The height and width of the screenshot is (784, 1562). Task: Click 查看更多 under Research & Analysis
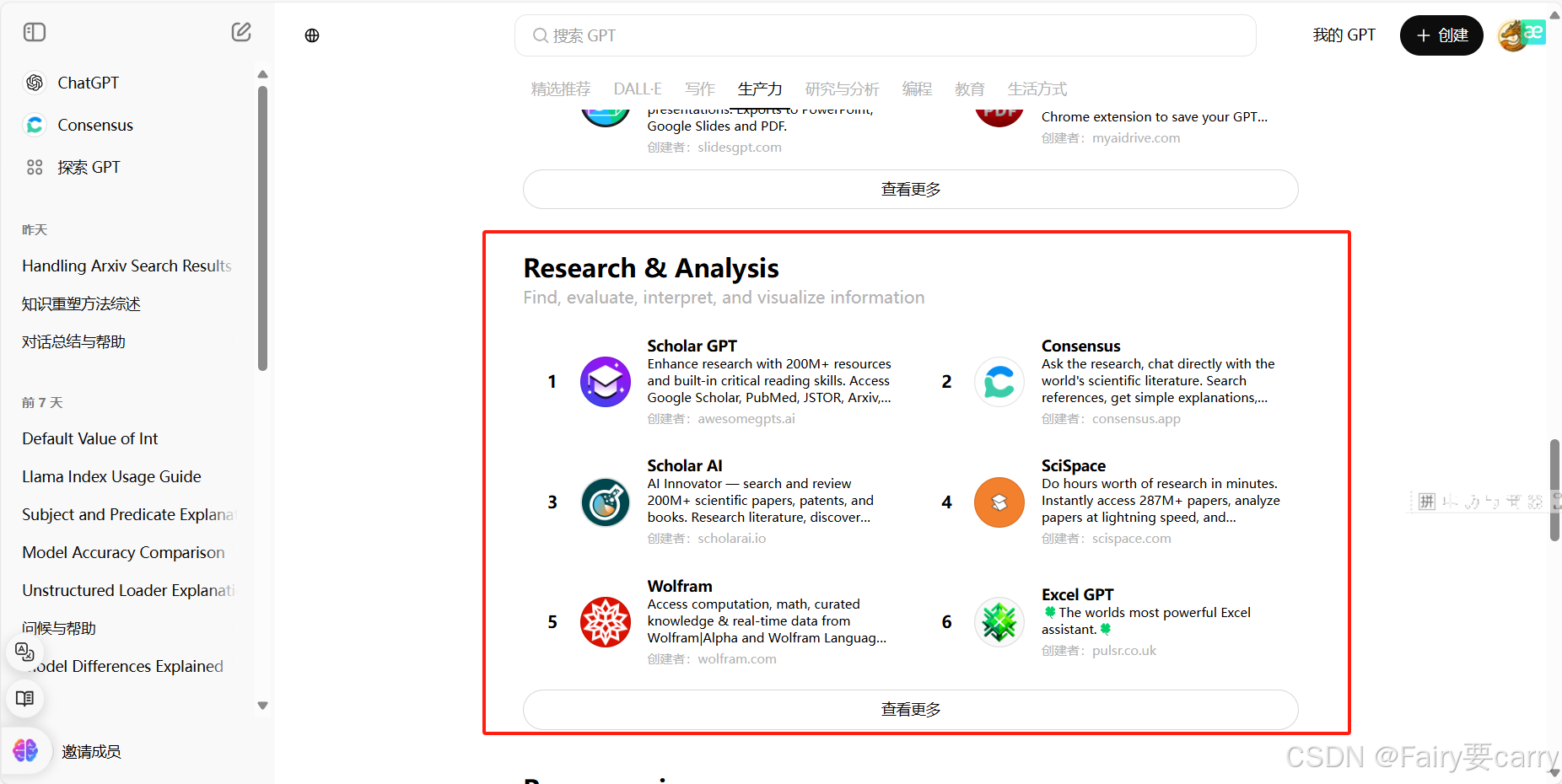coord(911,710)
